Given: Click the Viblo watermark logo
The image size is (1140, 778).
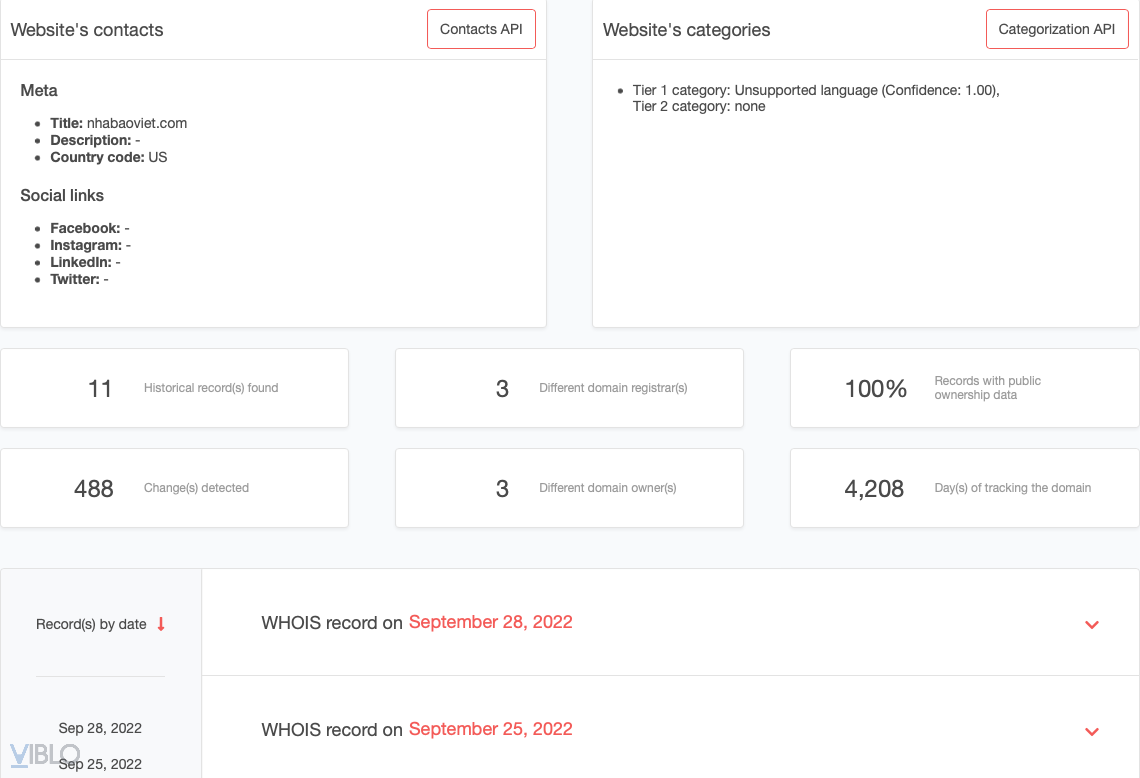Looking at the screenshot, I should point(45,755).
